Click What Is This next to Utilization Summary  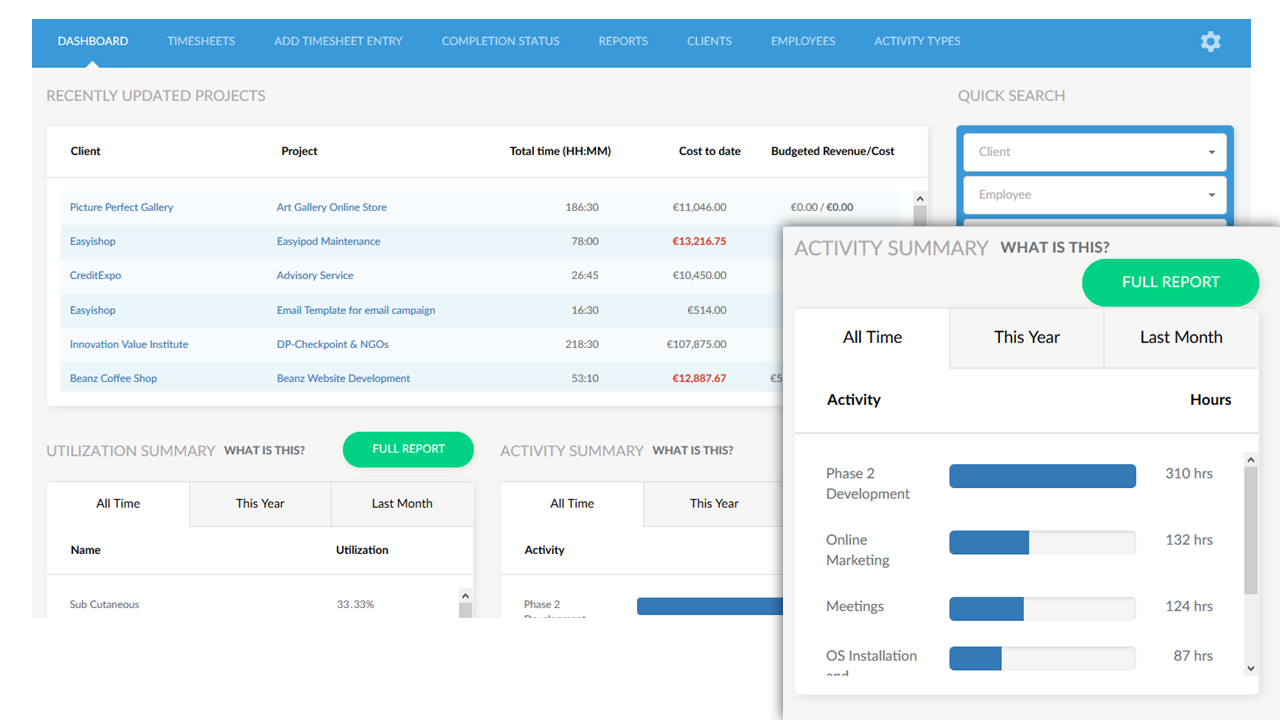(x=264, y=451)
